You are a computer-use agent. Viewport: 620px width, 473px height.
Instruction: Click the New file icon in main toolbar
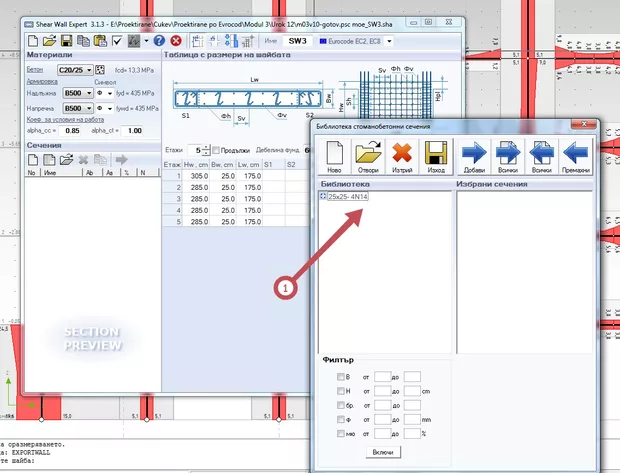point(33,41)
